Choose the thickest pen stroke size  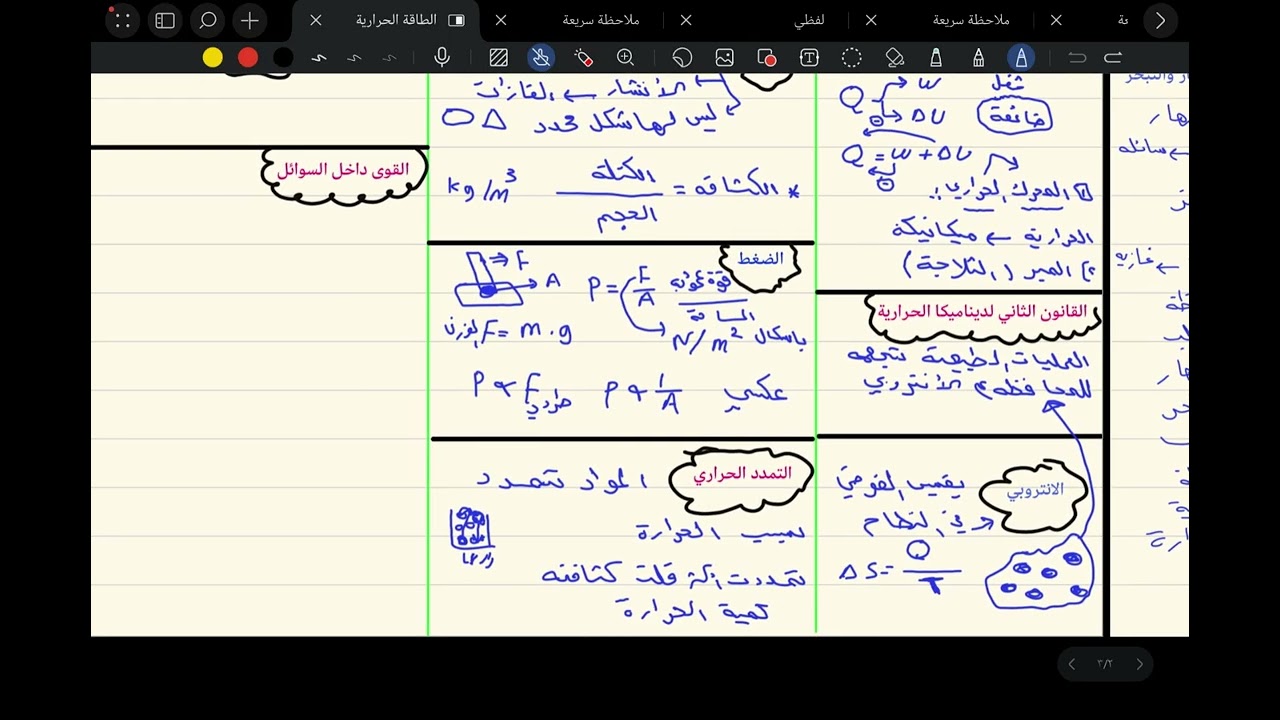[x=319, y=58]
